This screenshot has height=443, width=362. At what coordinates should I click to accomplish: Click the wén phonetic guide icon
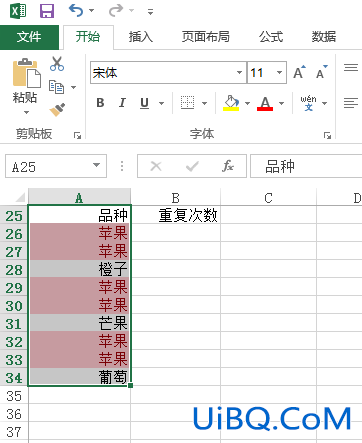(x=308, y=103)
